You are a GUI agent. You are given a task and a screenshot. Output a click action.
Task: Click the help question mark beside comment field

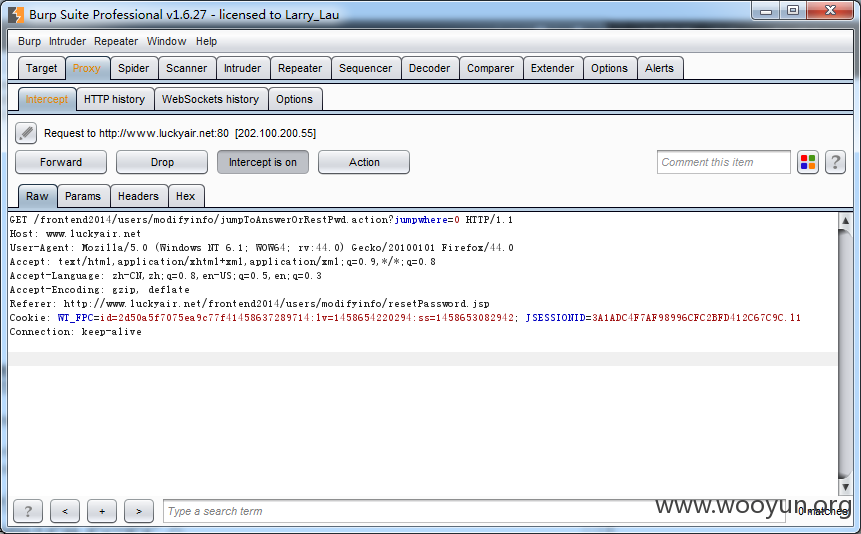[835, 162]
